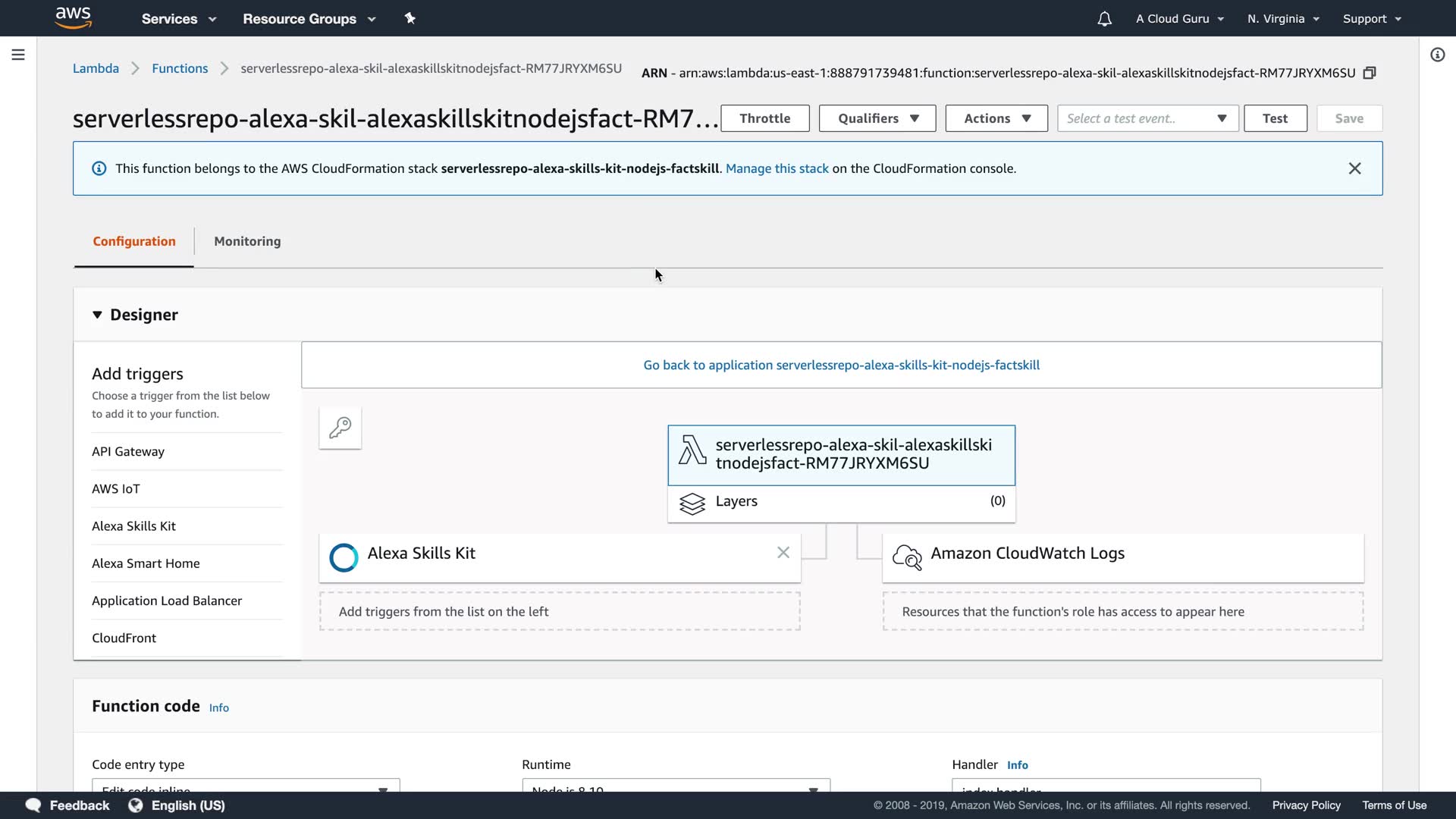Switch to the Monitoring tab
The height and width of the screenshot is (819, 1456).
pos(247,241)
